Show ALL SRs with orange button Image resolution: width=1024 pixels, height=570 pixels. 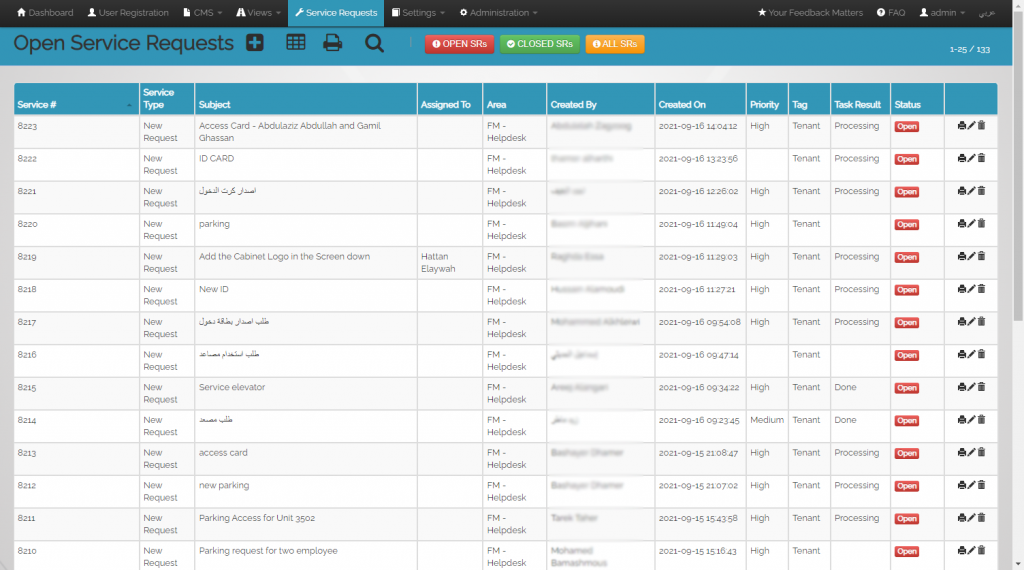point(615,44)
